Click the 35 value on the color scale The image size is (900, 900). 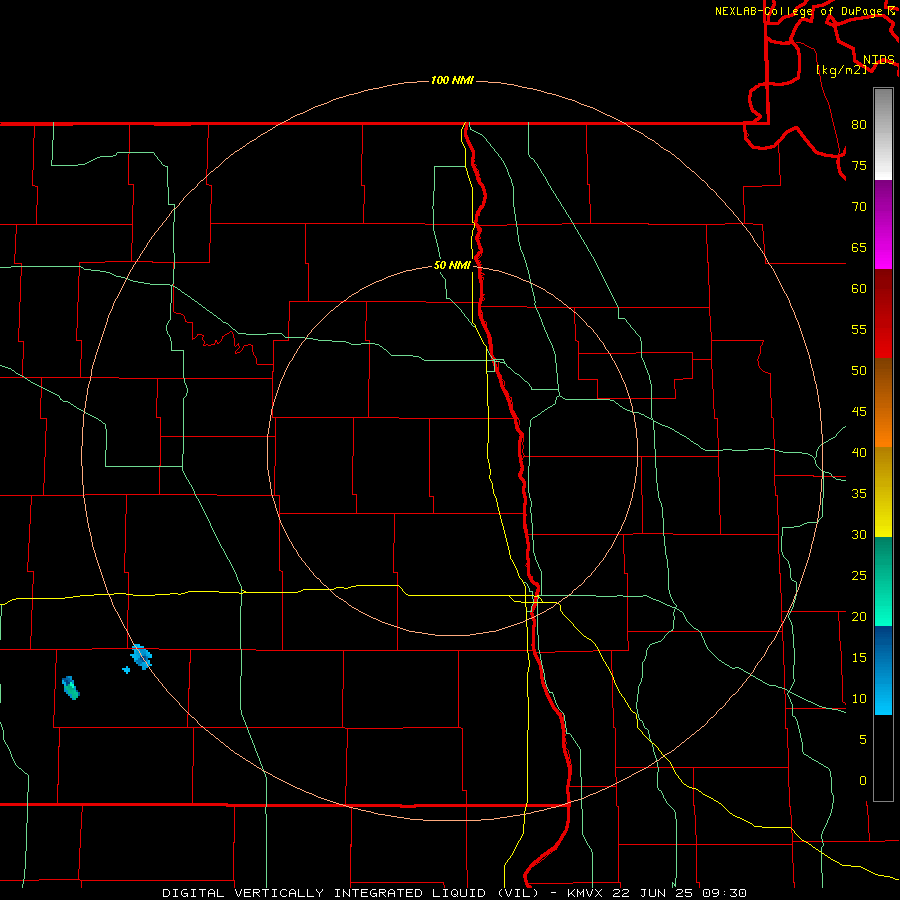(859, 494)
